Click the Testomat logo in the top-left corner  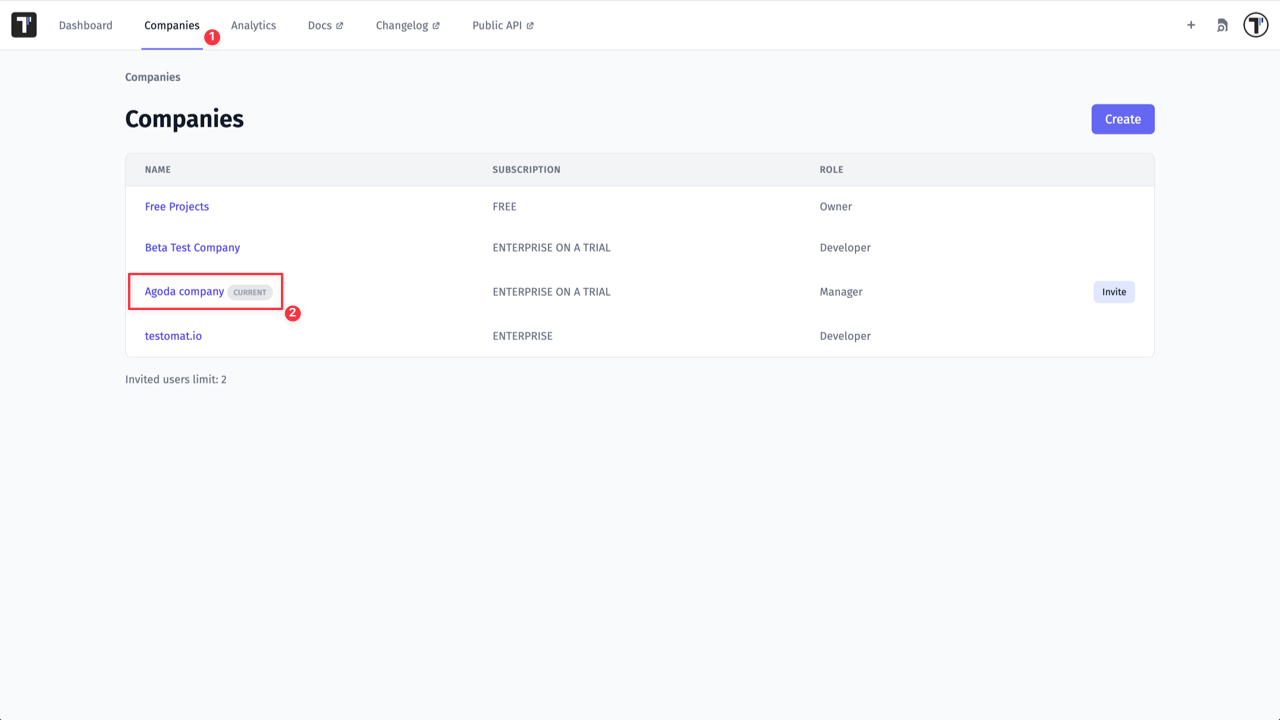tap(24, 24)
